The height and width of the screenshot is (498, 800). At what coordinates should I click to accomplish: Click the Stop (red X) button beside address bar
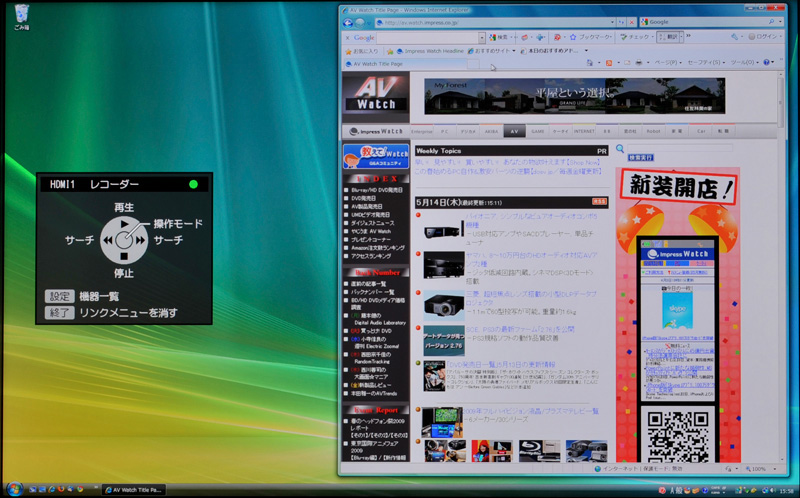(632, 22)
